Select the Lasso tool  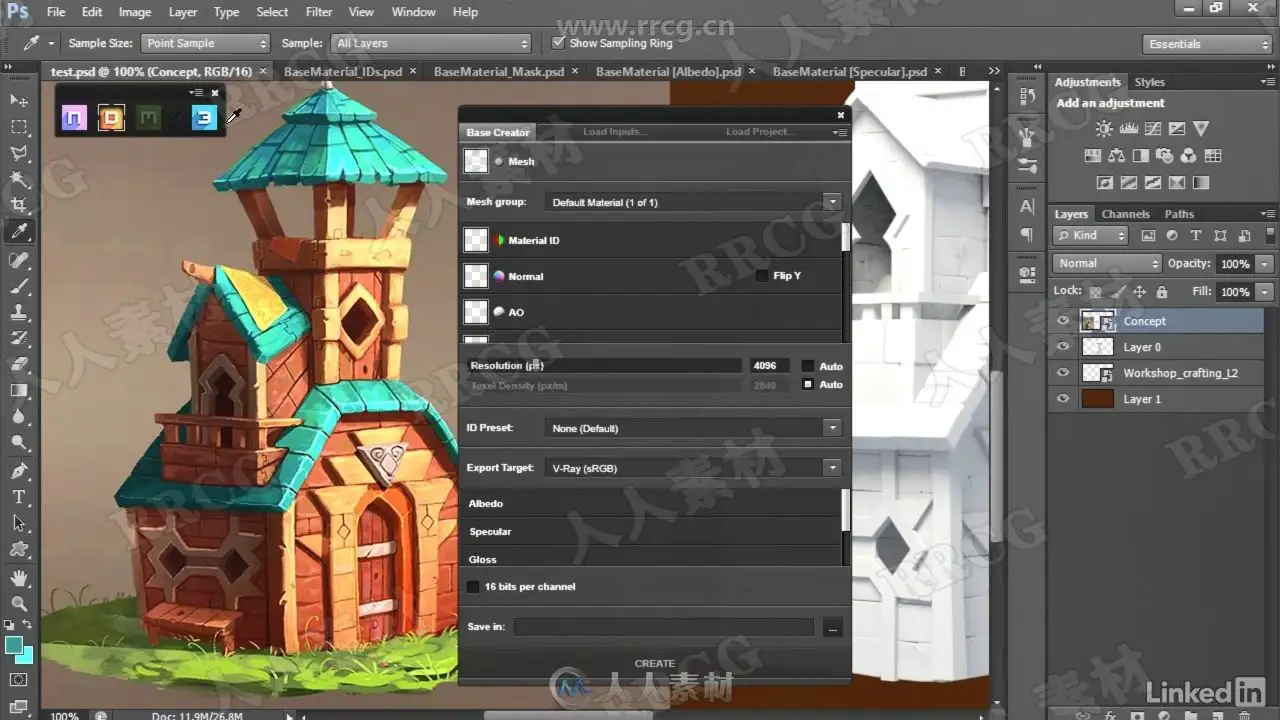point(18,153)
